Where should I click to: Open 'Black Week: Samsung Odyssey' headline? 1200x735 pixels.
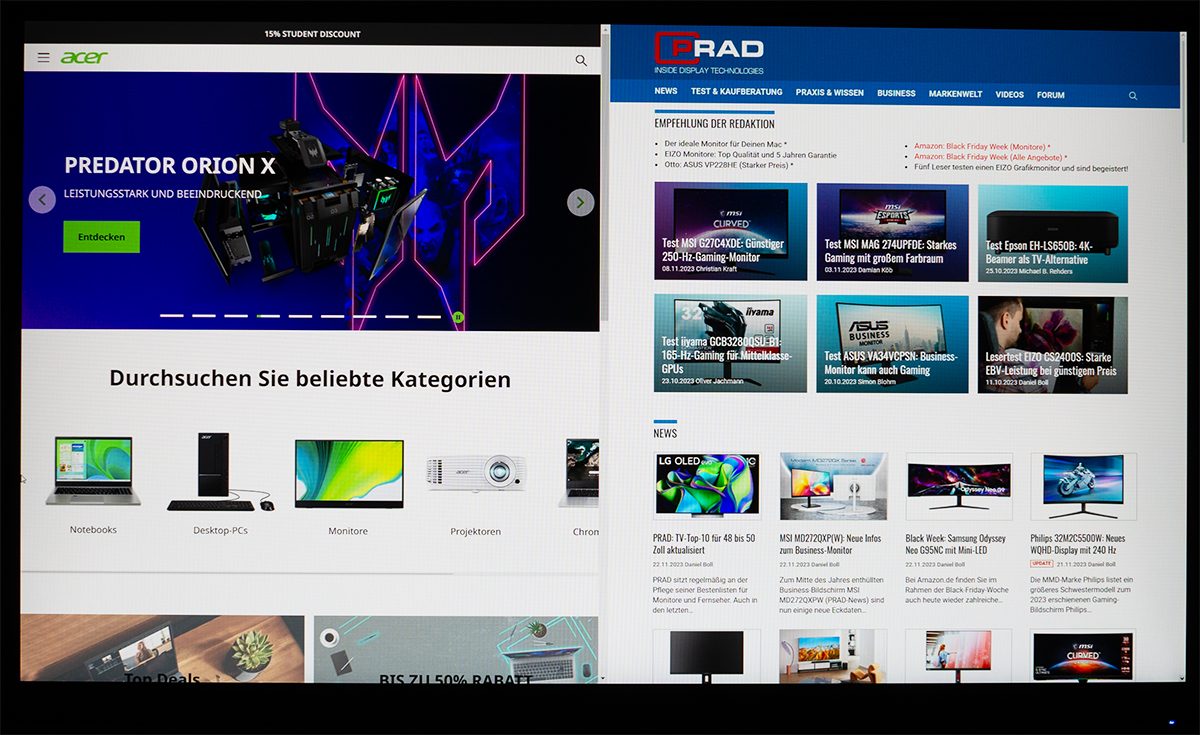click(x=956, y=544)
